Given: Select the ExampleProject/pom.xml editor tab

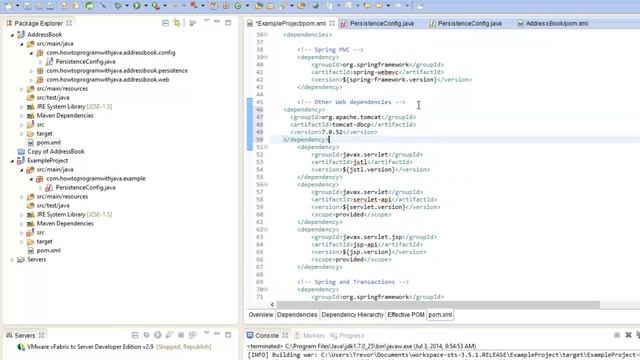Looking at the screenshot, I should pos(290,24).
